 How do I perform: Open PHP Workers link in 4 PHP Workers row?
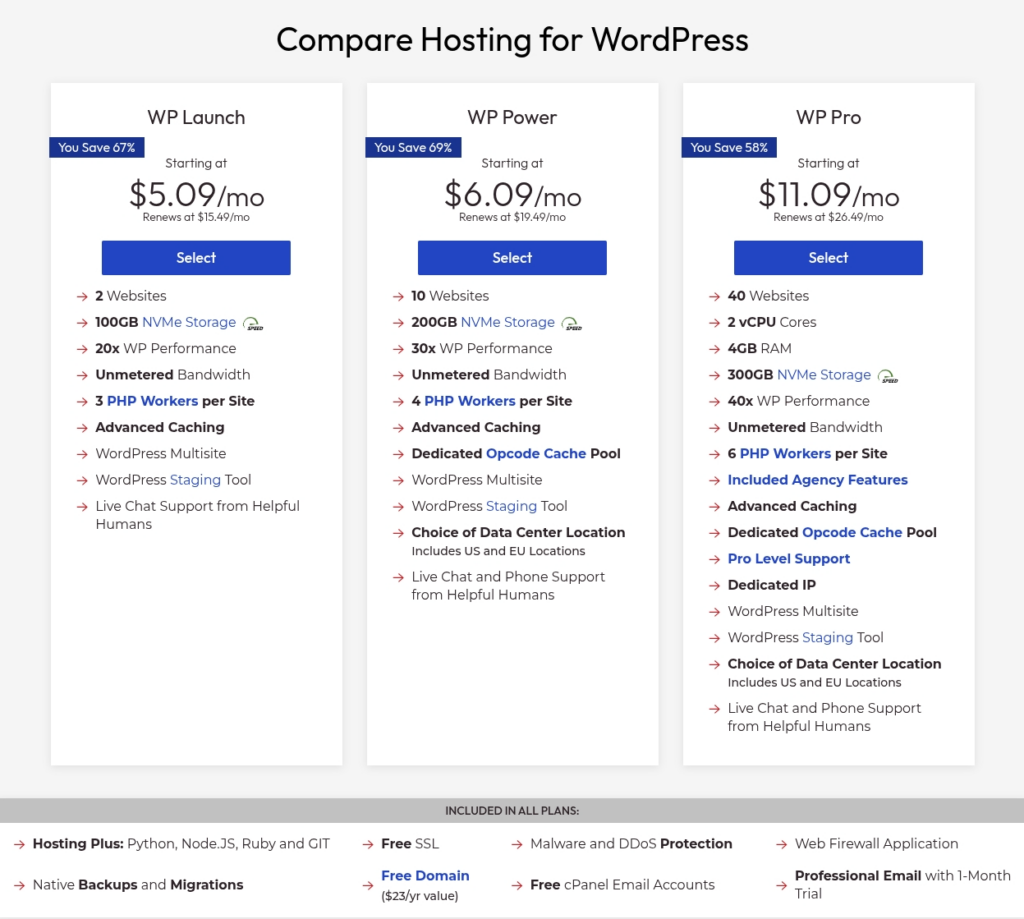(470, 400)
